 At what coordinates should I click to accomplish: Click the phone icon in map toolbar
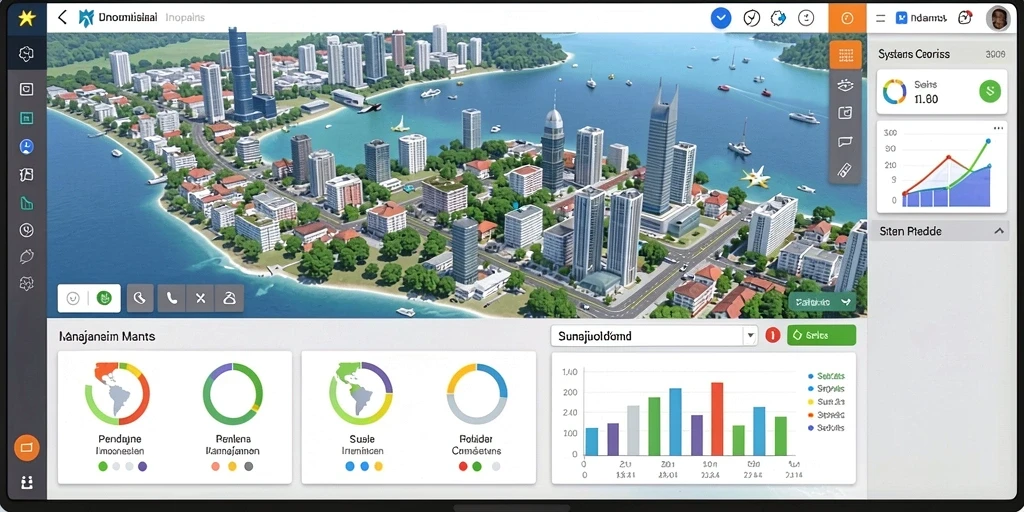(x=172, y=298)
